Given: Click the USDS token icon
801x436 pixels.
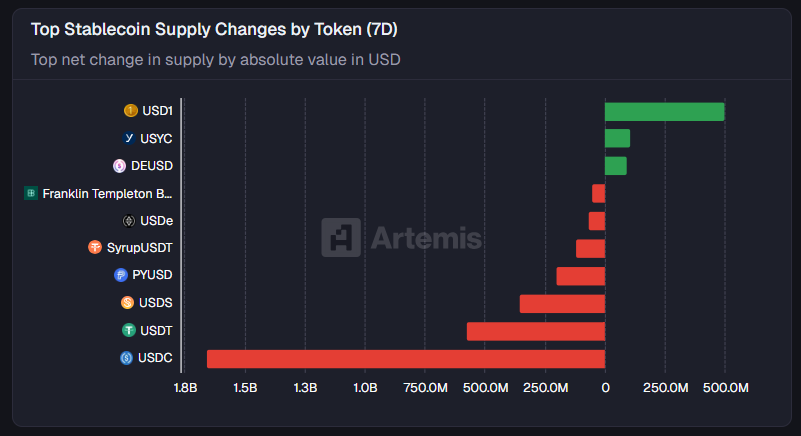Looking at the screenshot, I should [x=127, y=303].
